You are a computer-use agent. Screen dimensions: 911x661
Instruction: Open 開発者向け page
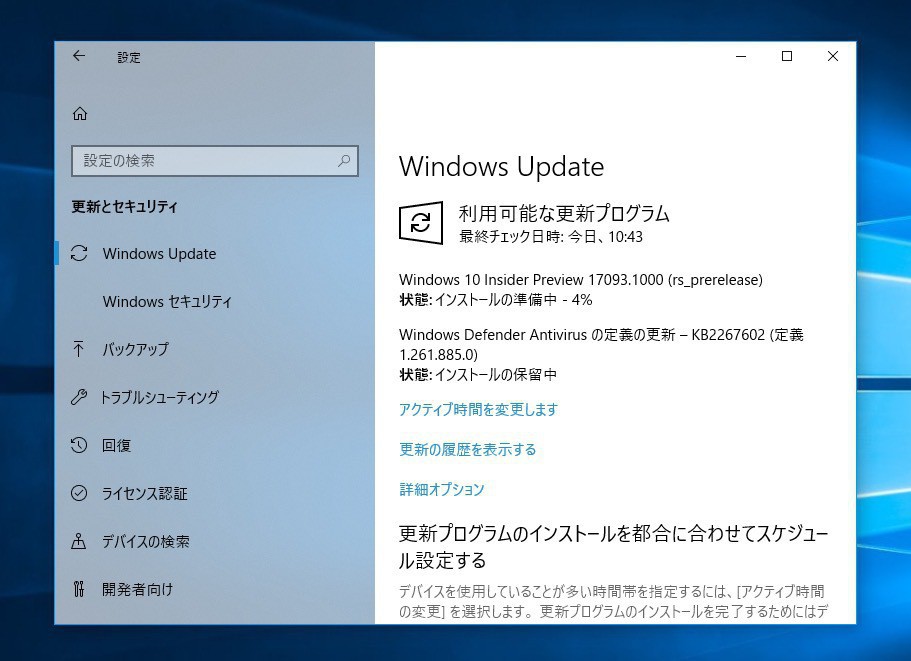(x=138, y=590)
